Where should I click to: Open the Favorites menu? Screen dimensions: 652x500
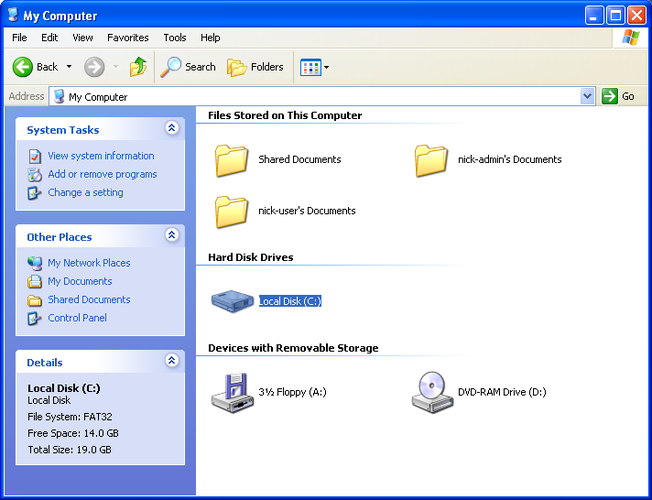pos(128,38)
